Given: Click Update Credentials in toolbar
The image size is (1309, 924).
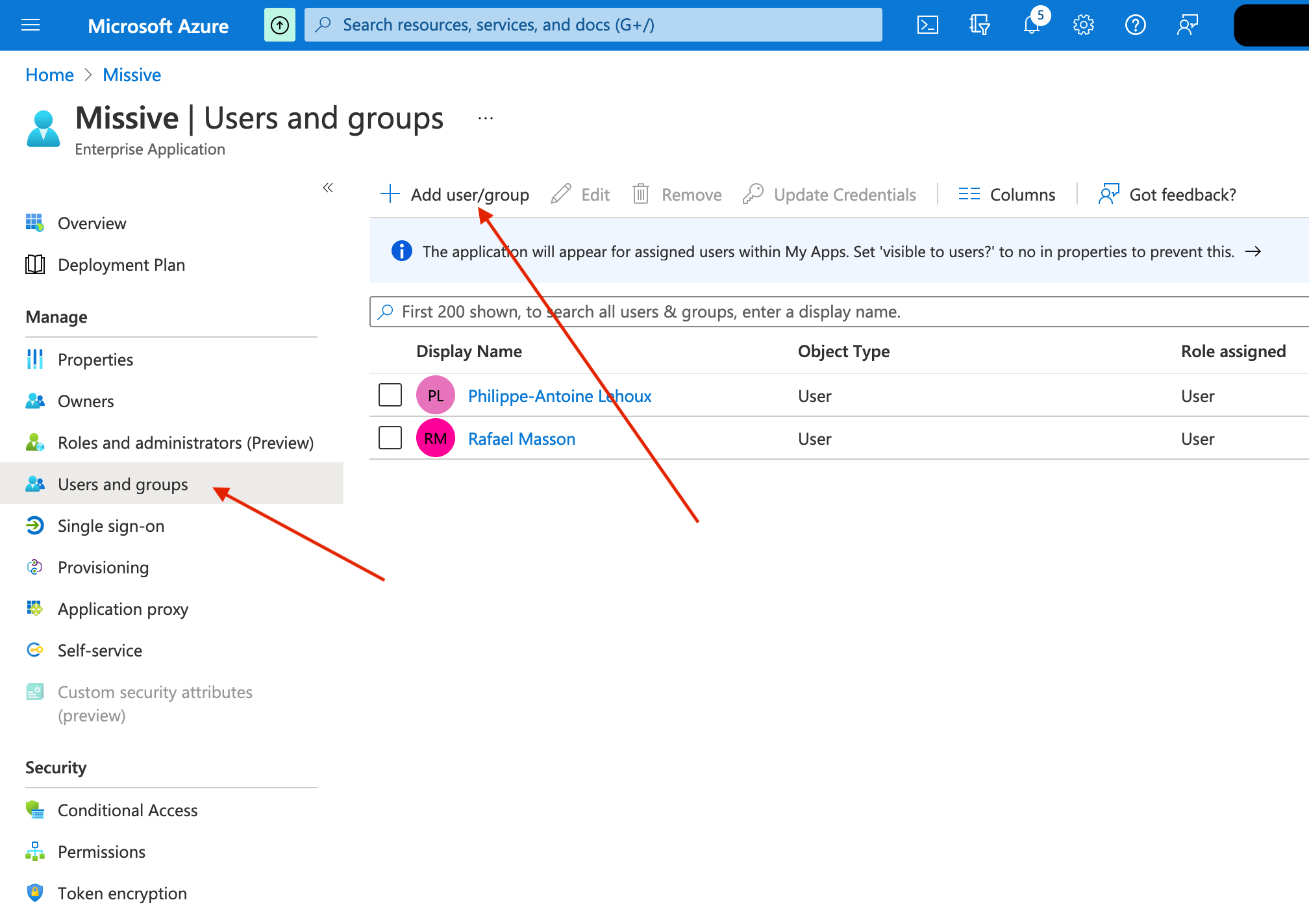Looking at the screenshot, I should [x=829, y=194].
